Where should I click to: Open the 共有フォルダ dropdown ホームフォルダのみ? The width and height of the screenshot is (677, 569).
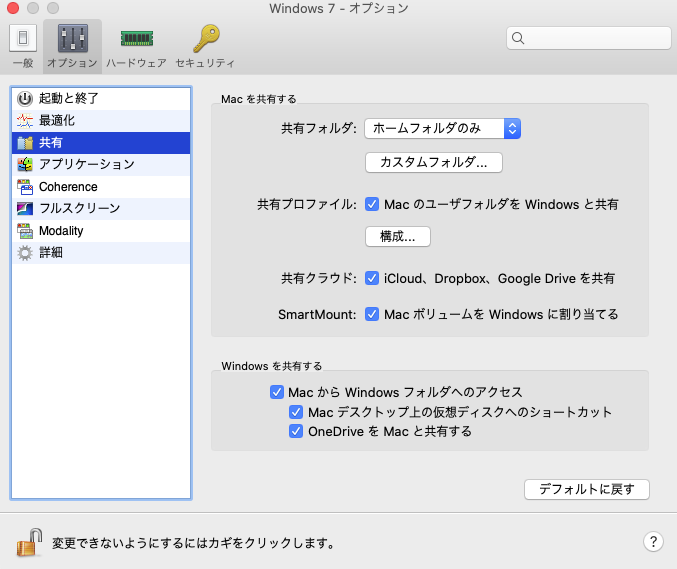point(443,128)
